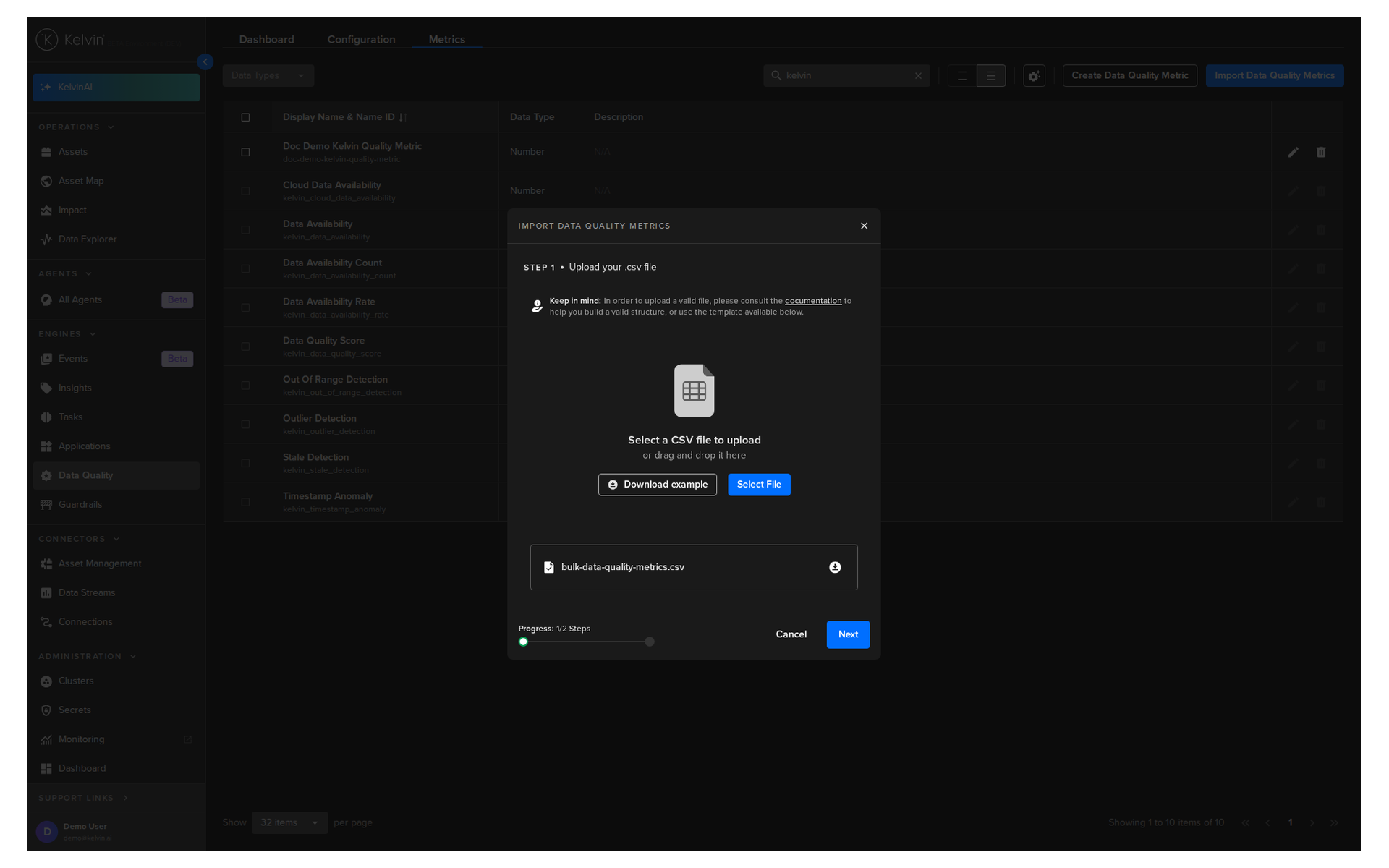Edit Doc Demo Kelvin Quality Metric
This screenshot has width=1389, height=868.
(1293, 153)
